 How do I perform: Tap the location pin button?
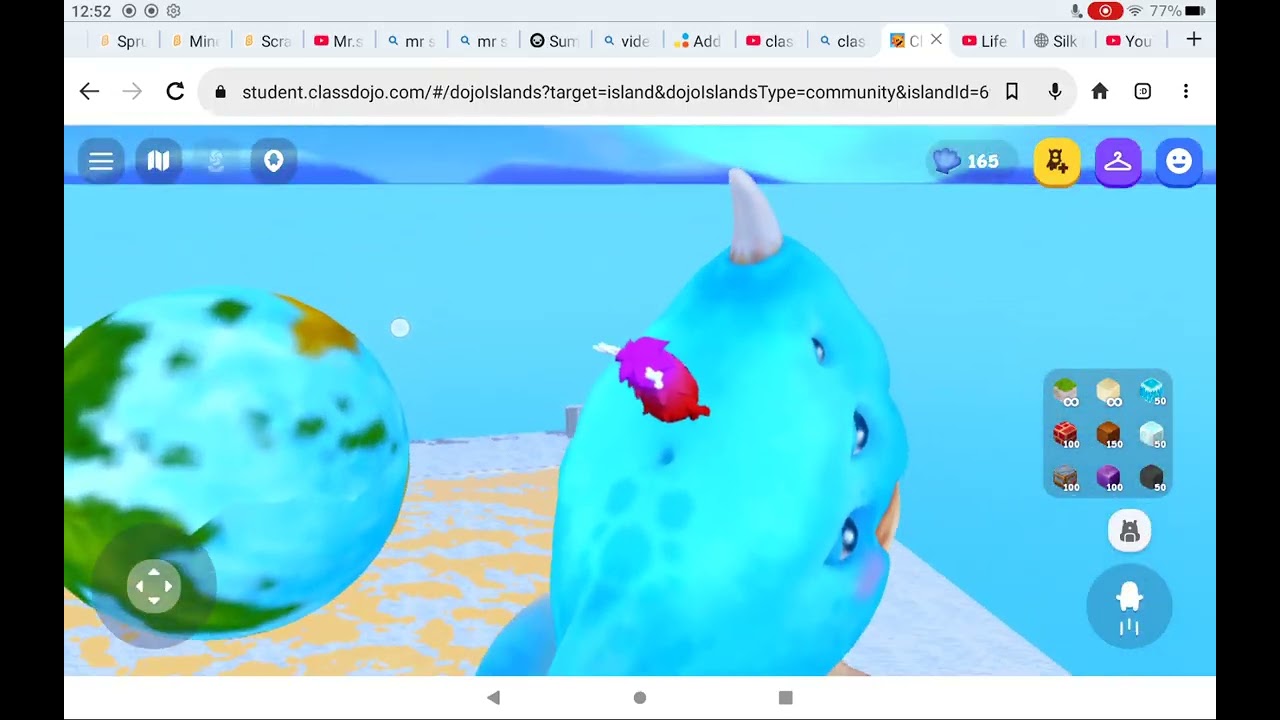point(274,161)
